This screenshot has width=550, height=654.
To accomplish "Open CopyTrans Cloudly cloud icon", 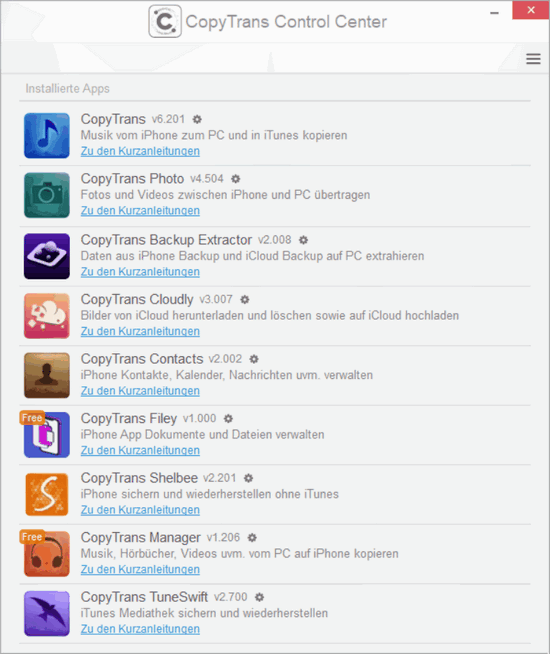I will (x=47, y=316).
